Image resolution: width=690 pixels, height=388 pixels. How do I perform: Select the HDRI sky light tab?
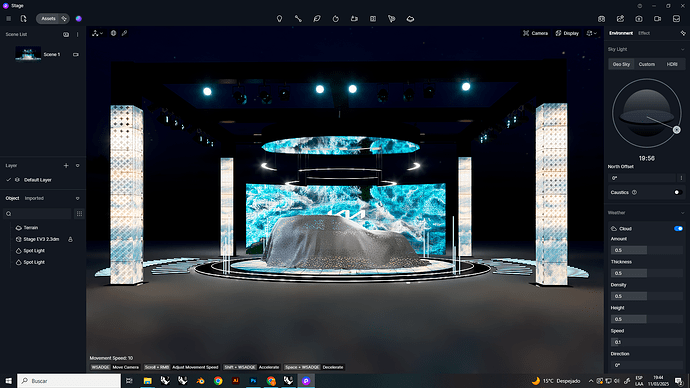coord(672,64)
